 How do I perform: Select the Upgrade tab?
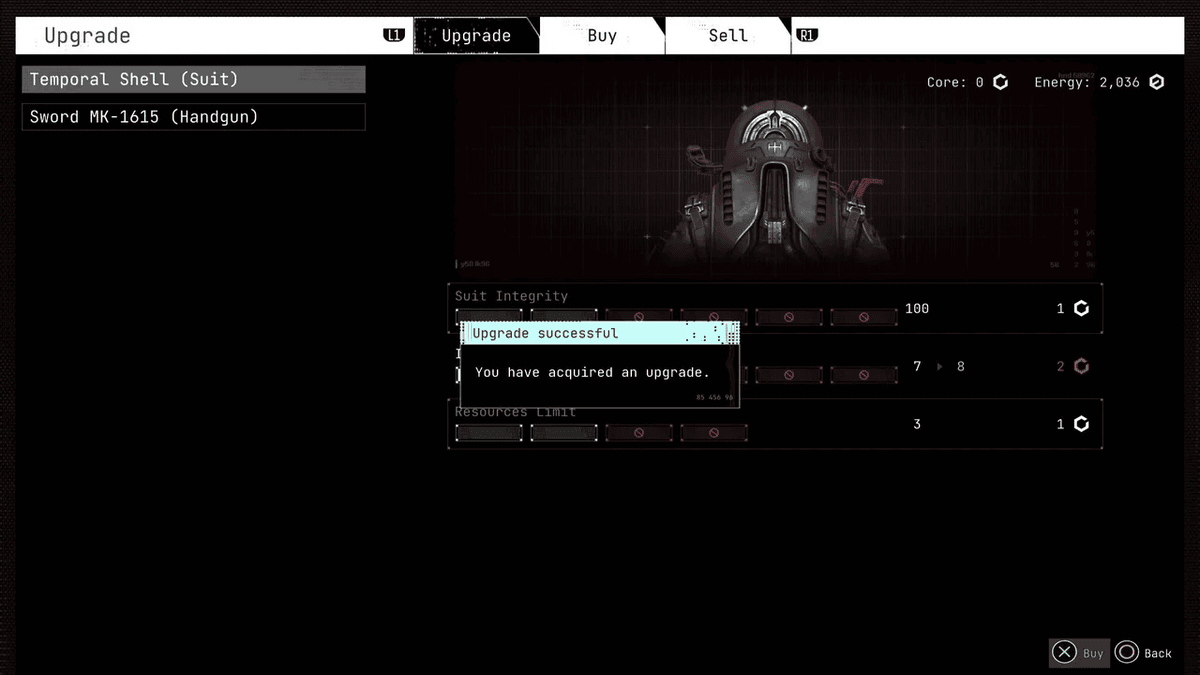[476, 36]
